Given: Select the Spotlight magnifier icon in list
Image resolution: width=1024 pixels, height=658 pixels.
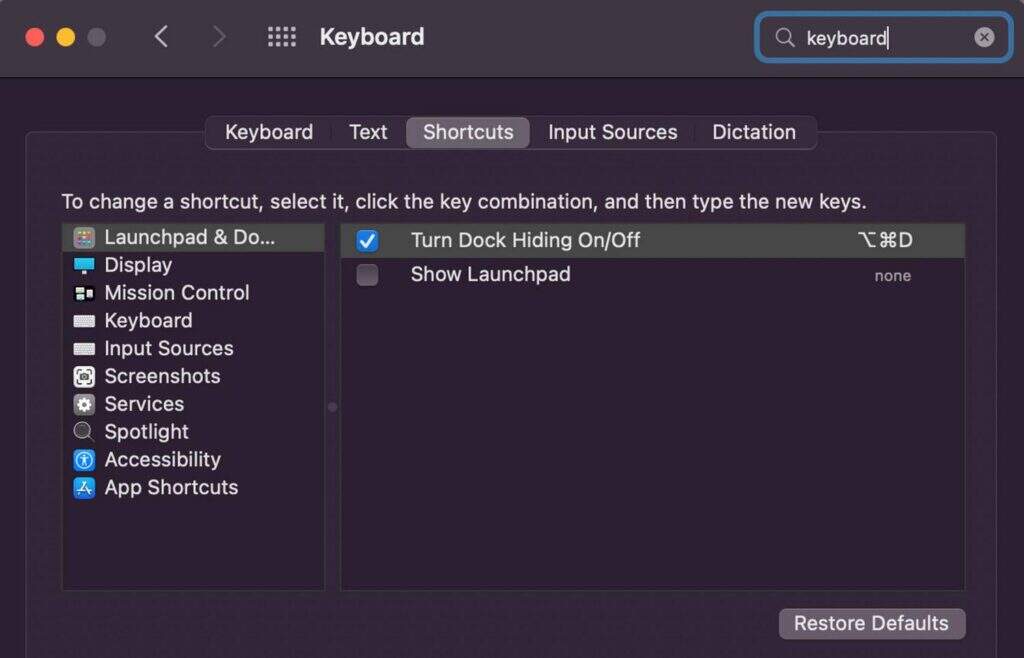Looking at the screenshot, I should [85, 432].
